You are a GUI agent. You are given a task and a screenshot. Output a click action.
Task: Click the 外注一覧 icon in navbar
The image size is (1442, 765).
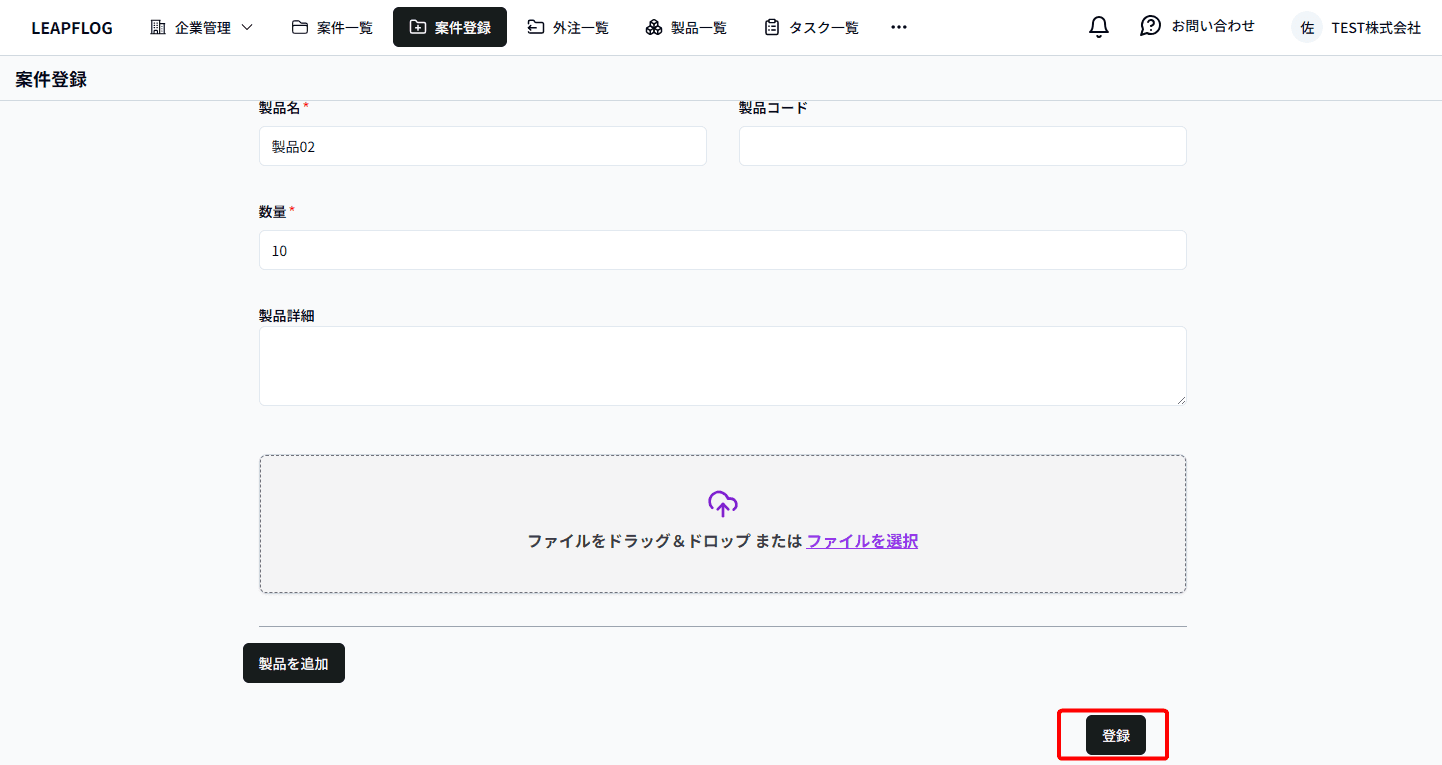(x=536, y=27)
